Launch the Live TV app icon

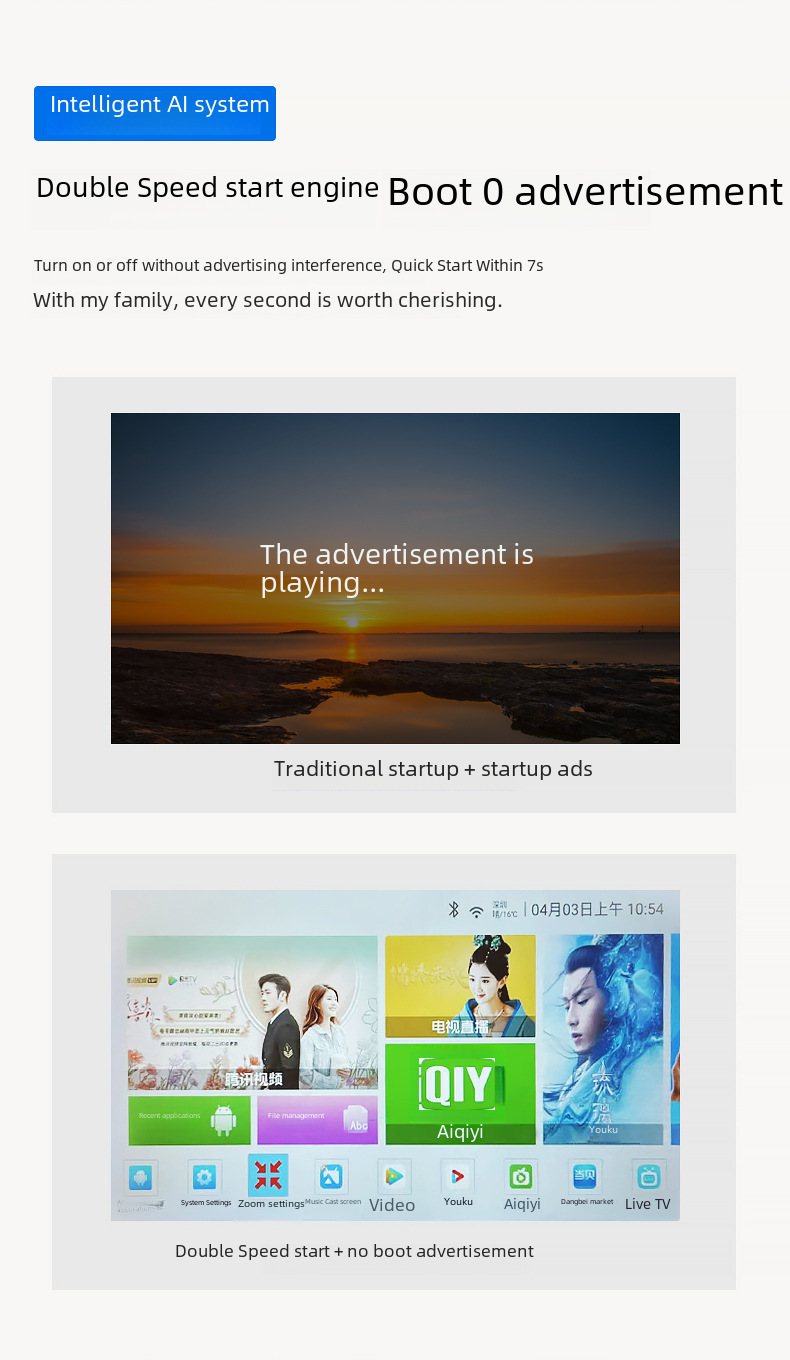(x=649, y=1176)
